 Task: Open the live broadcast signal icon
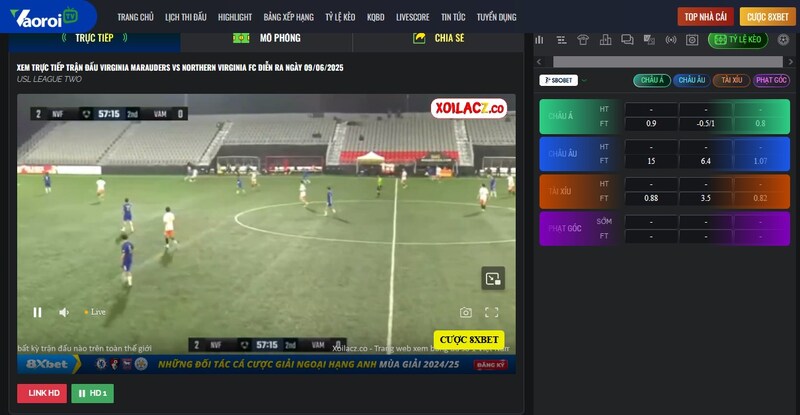point(671,40)
